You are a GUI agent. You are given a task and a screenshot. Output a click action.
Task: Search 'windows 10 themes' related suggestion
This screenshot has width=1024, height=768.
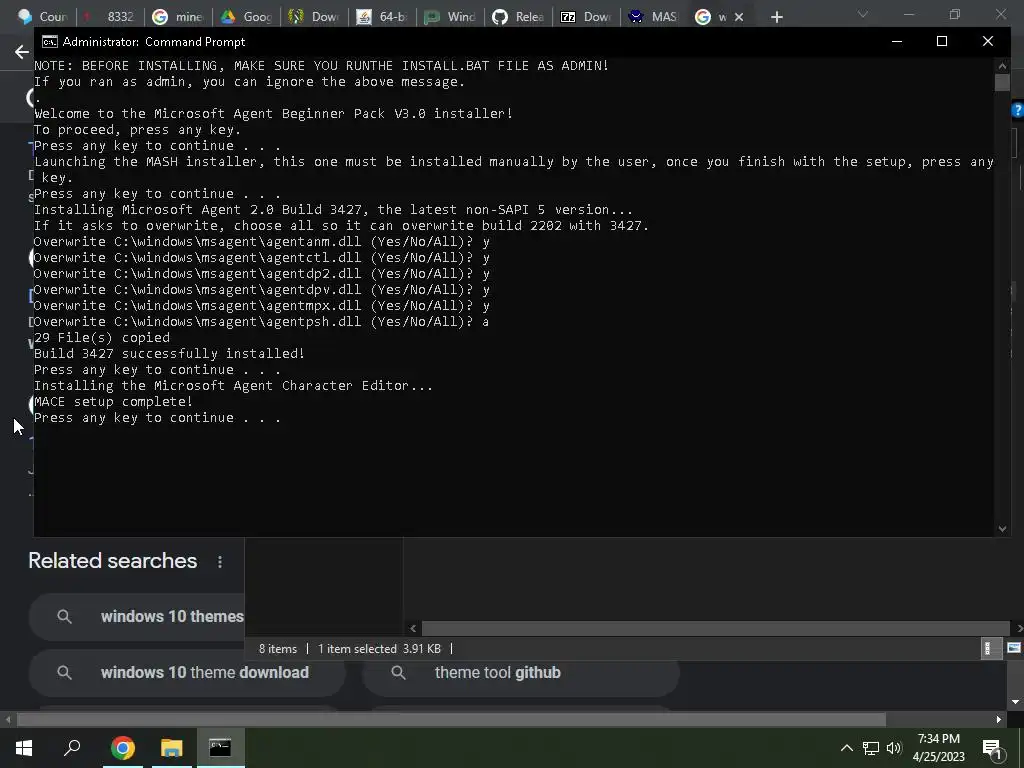coord(136,616)
